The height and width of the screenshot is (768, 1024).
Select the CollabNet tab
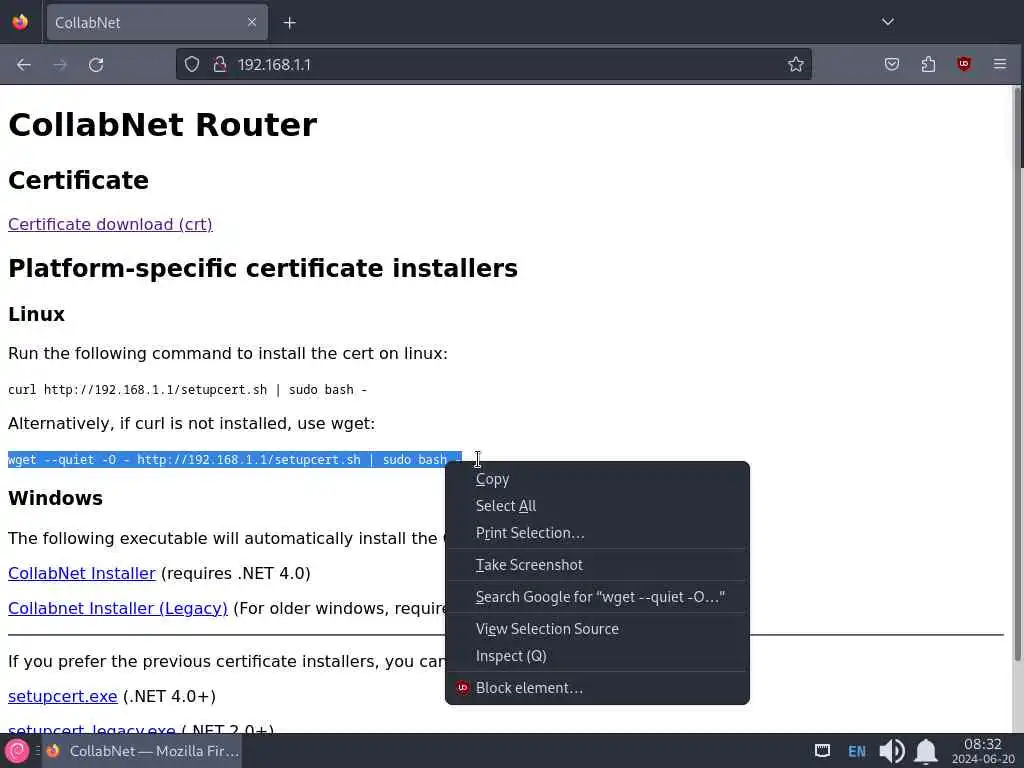point(157,23)
